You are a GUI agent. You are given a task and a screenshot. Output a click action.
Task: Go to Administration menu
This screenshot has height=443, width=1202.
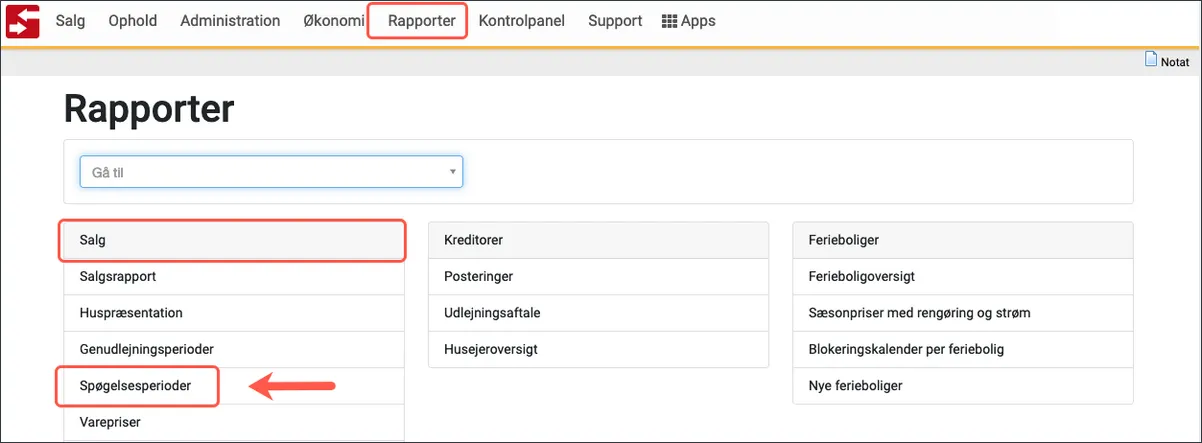(230, 21)
